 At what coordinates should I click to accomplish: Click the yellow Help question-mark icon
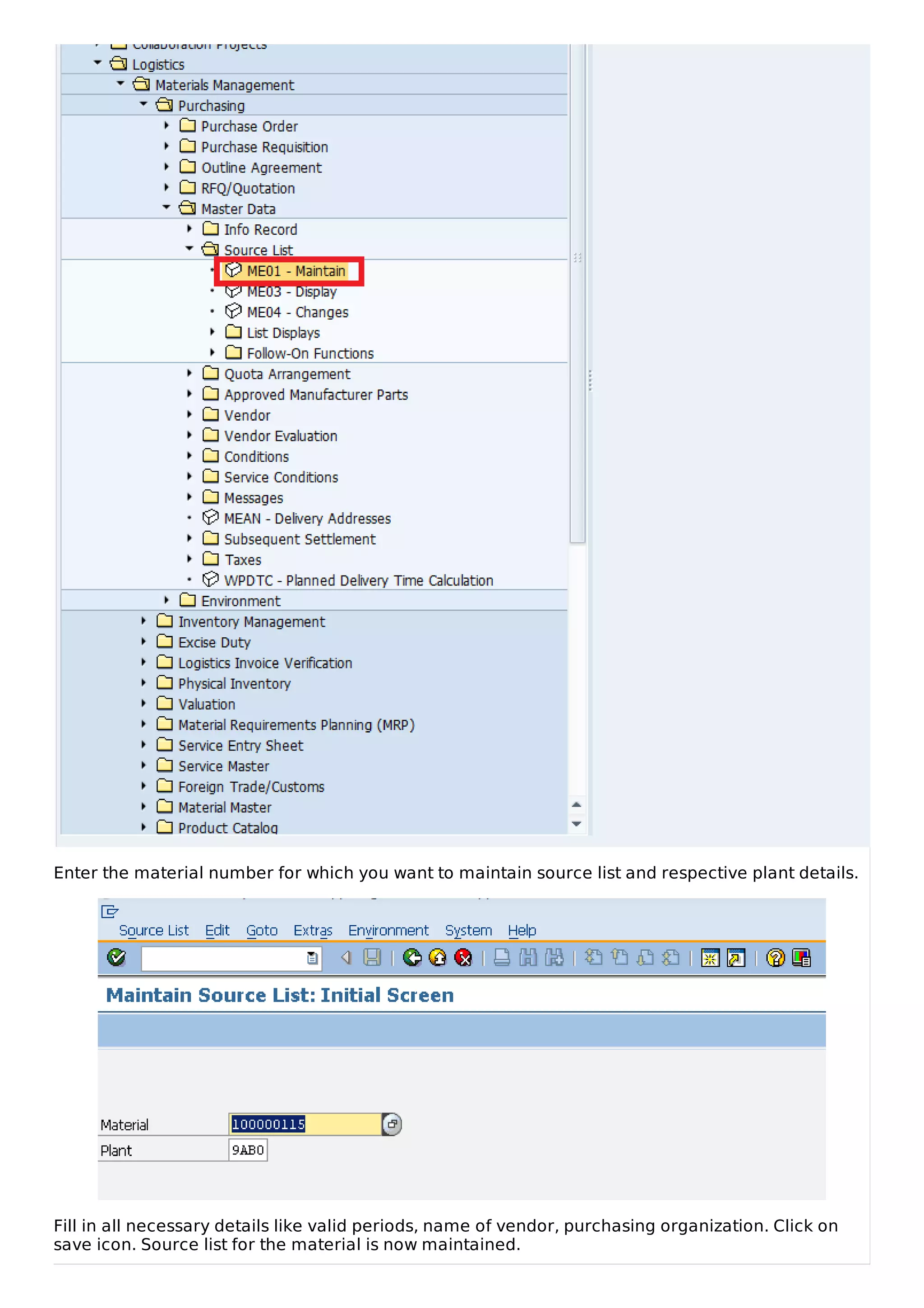776,958
